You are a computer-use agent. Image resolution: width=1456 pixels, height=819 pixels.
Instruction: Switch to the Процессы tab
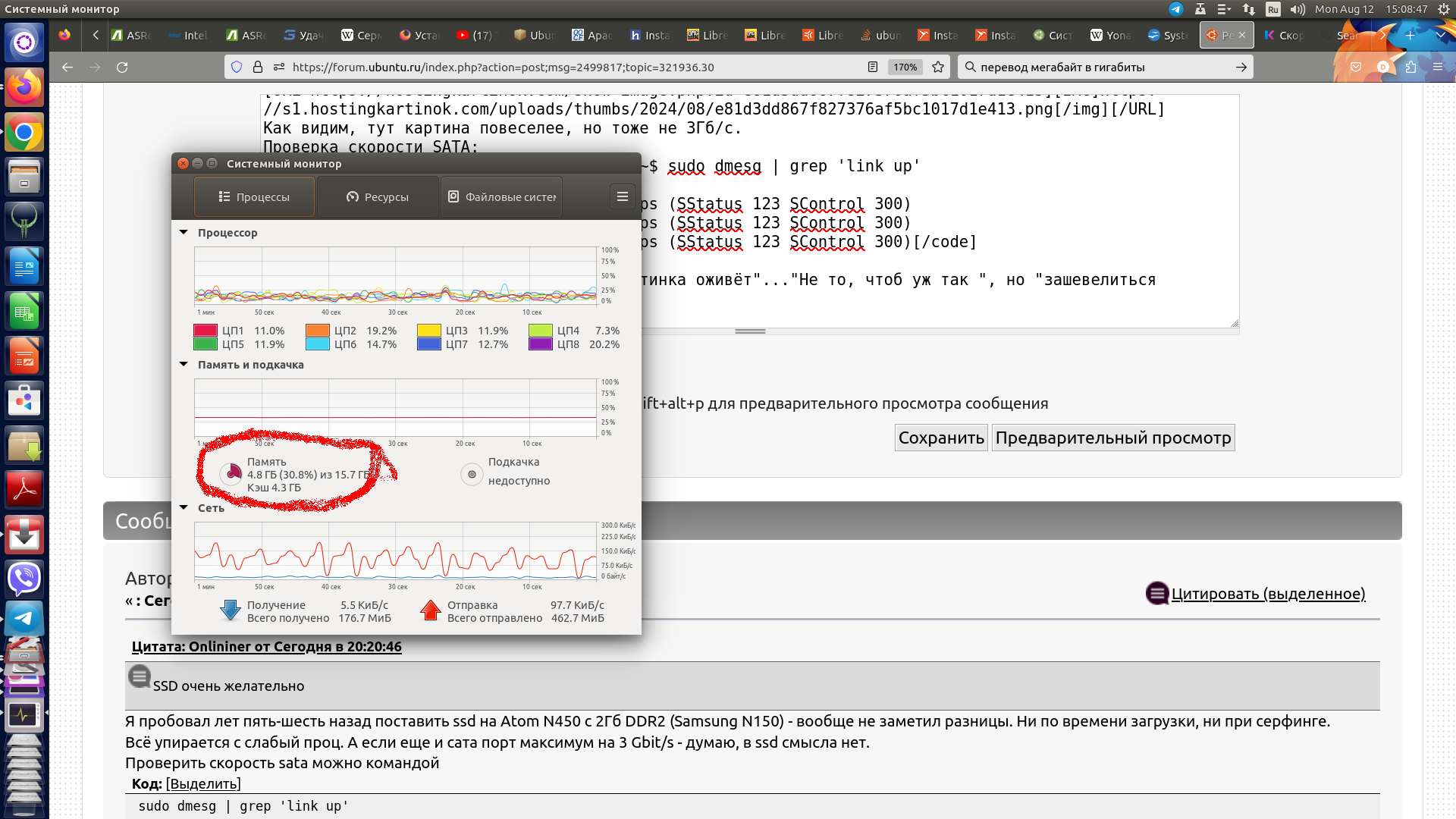[x=254, y=197]
